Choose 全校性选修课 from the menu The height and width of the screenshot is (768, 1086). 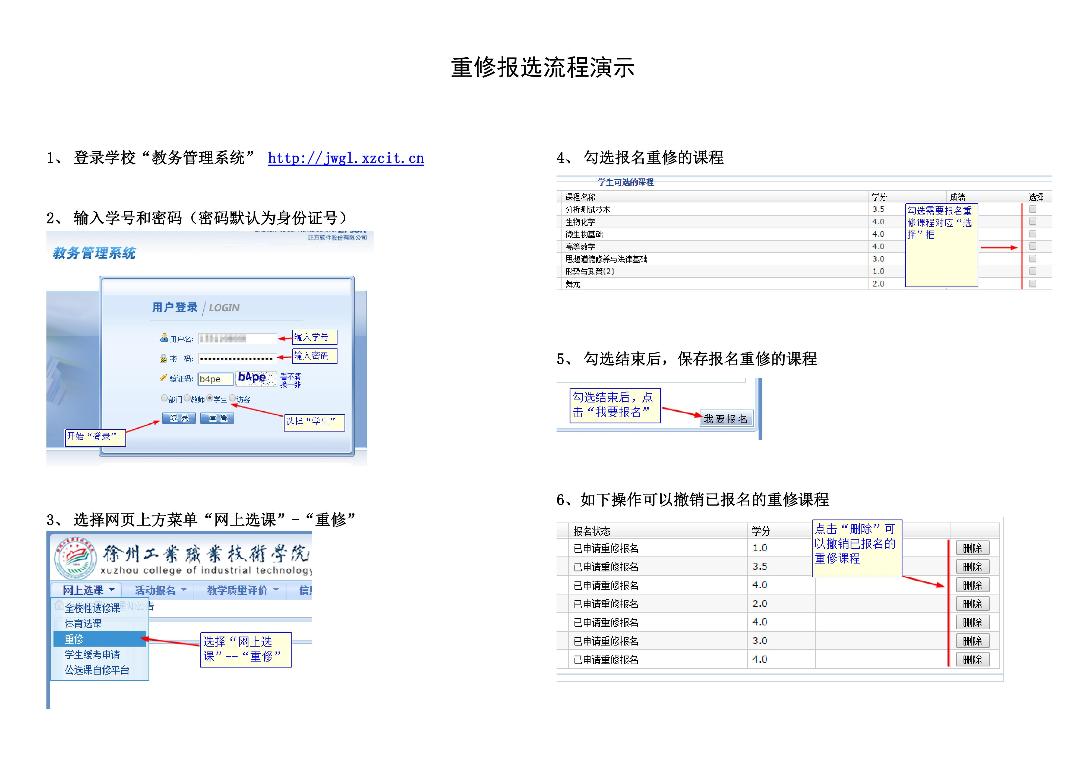pyautogui.click(x=93, y=608)
